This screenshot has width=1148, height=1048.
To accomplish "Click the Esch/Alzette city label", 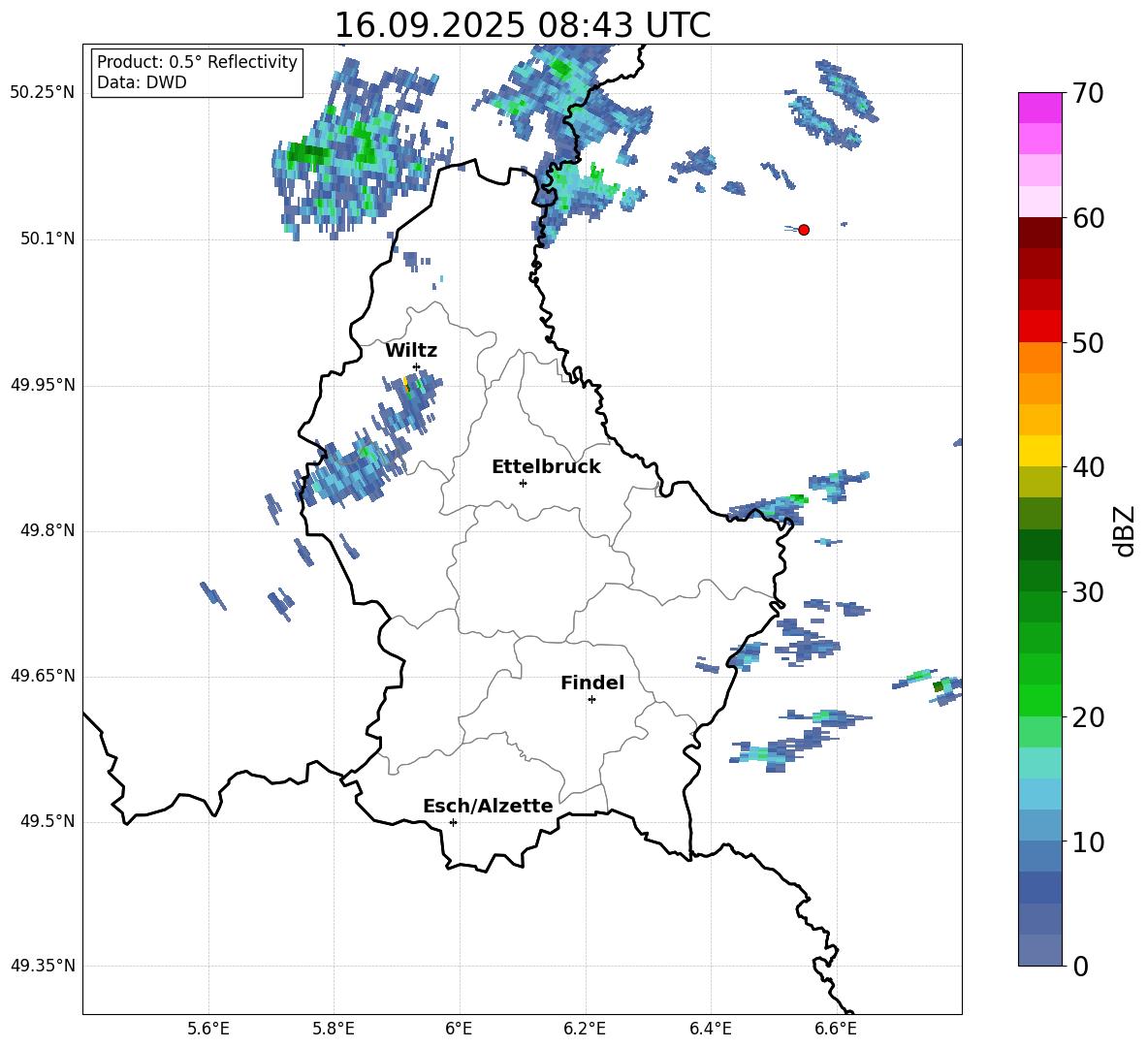I will 488,806.
